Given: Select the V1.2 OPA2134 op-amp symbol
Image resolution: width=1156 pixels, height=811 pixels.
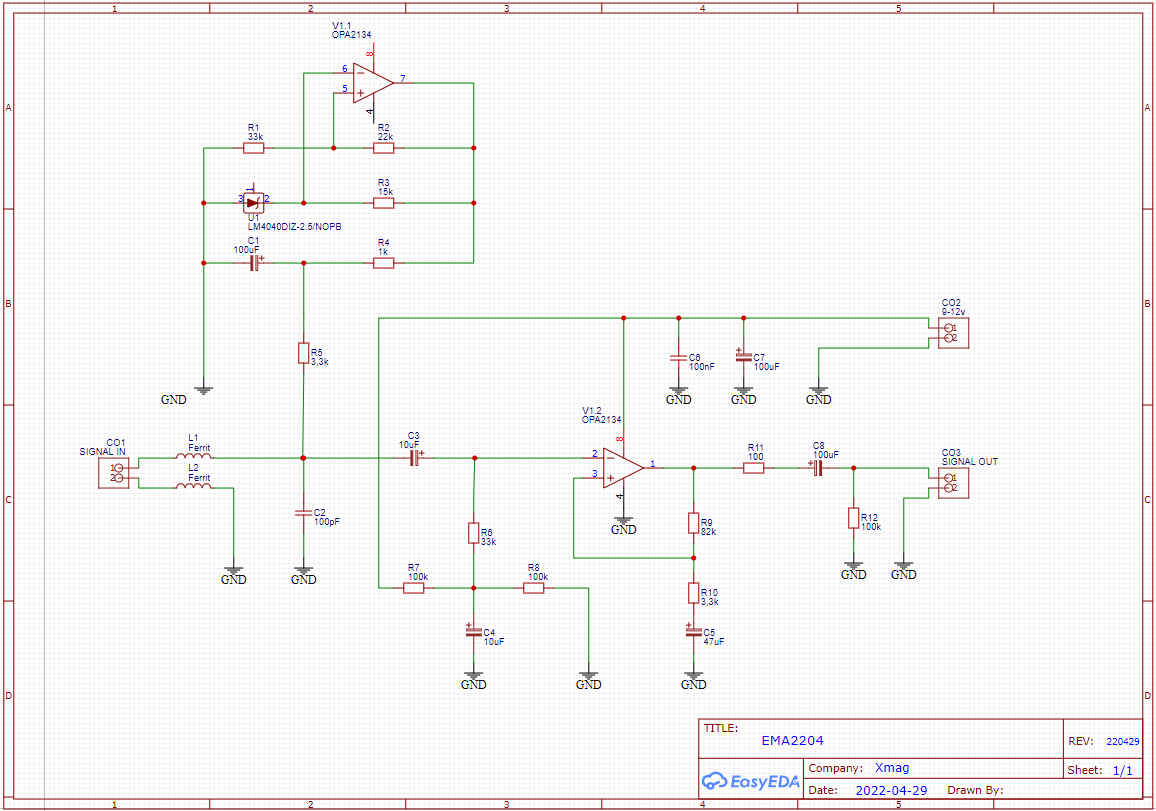Looking at the screenshot, I should tap(623, 467).
